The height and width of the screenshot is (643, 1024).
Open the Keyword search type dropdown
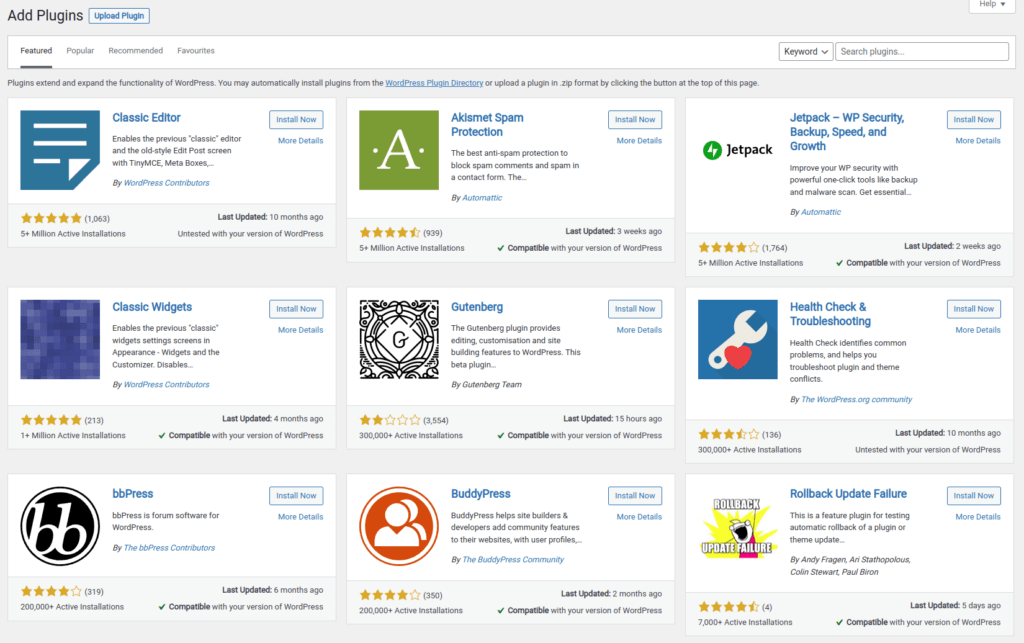pyautogui.click(x=806, y=52)
